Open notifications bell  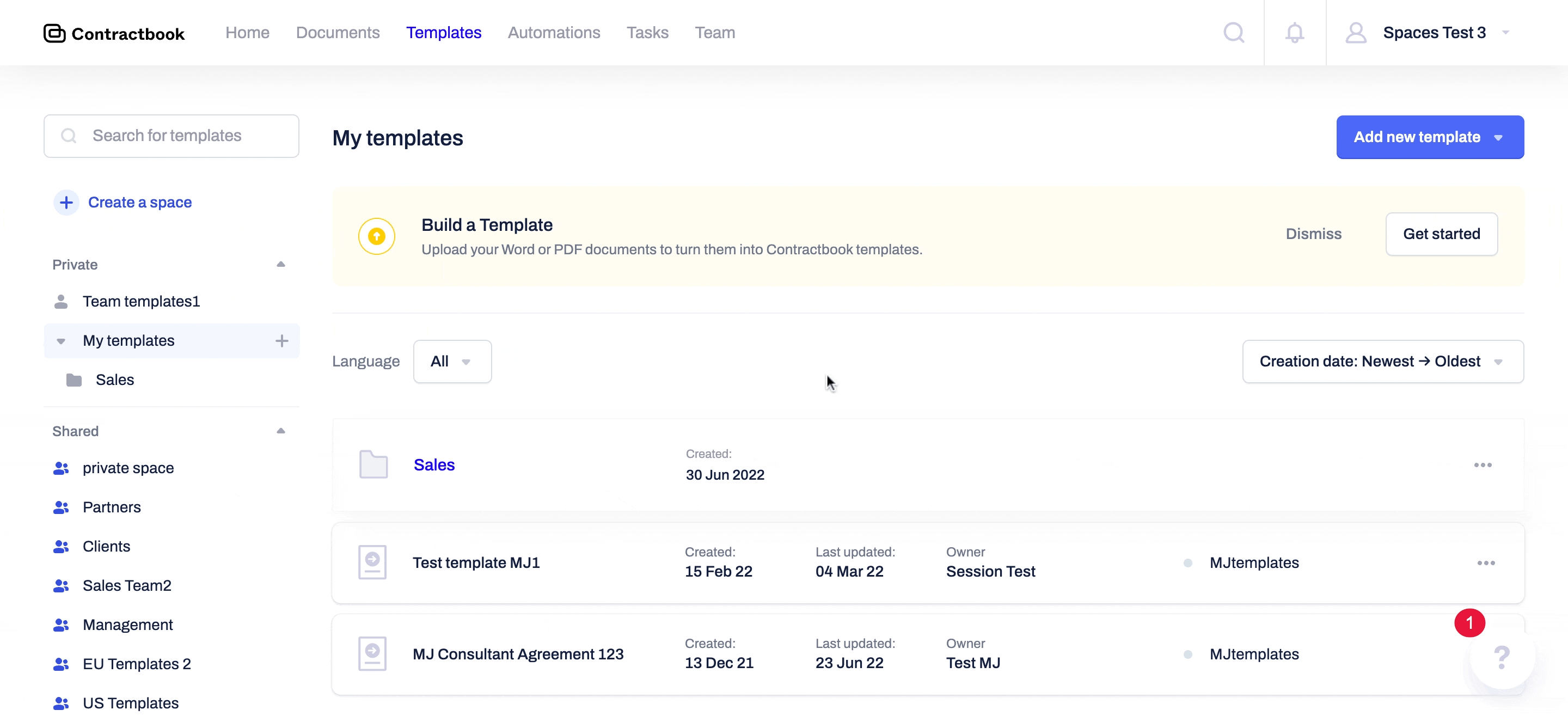coord(1295,32)
